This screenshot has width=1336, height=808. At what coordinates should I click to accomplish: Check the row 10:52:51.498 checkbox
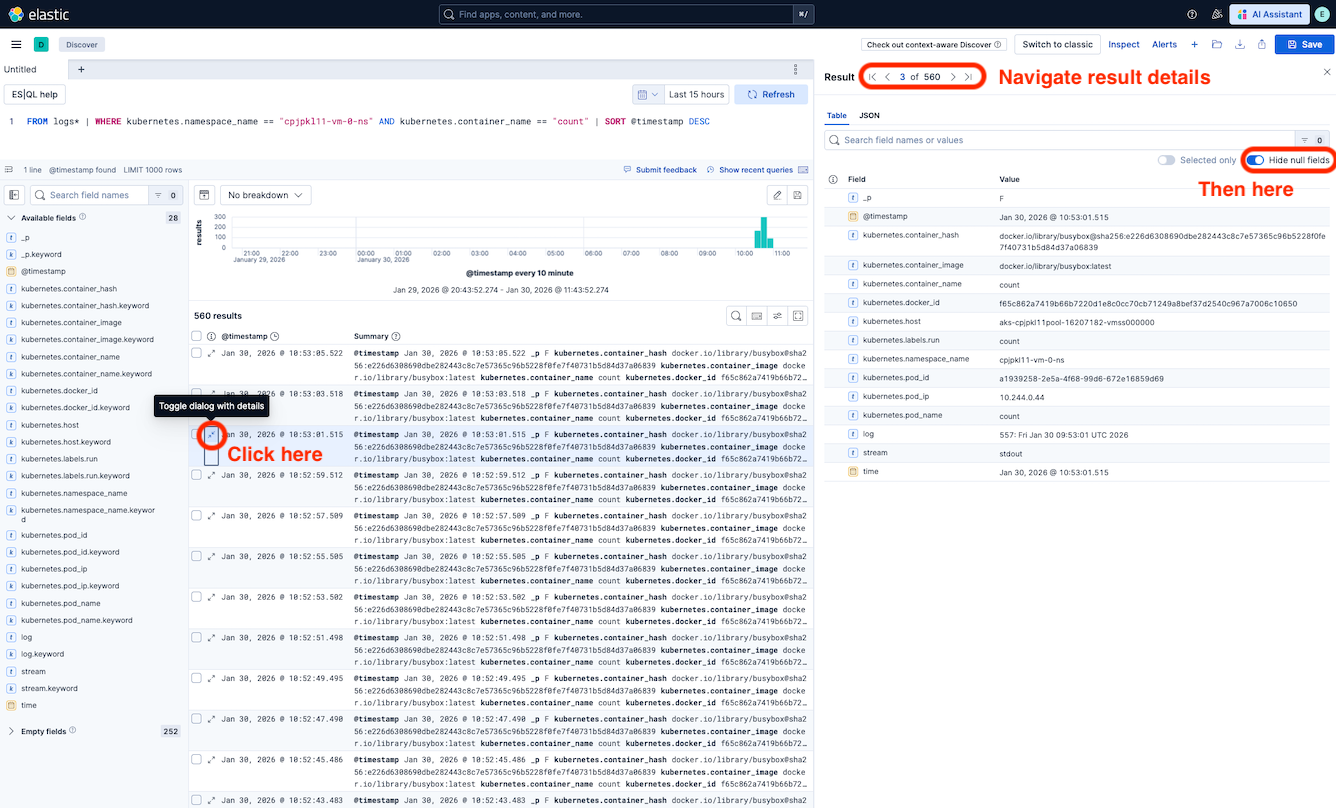click(197, 638)
